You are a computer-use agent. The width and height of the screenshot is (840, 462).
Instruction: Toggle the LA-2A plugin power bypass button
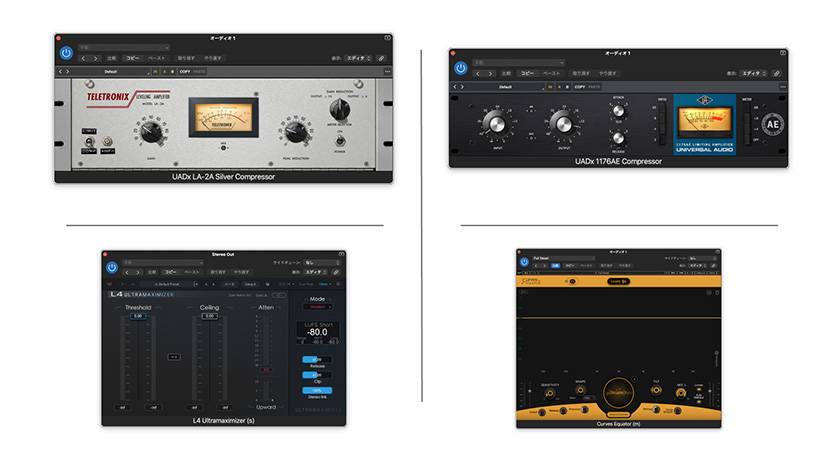click(66, 53)
